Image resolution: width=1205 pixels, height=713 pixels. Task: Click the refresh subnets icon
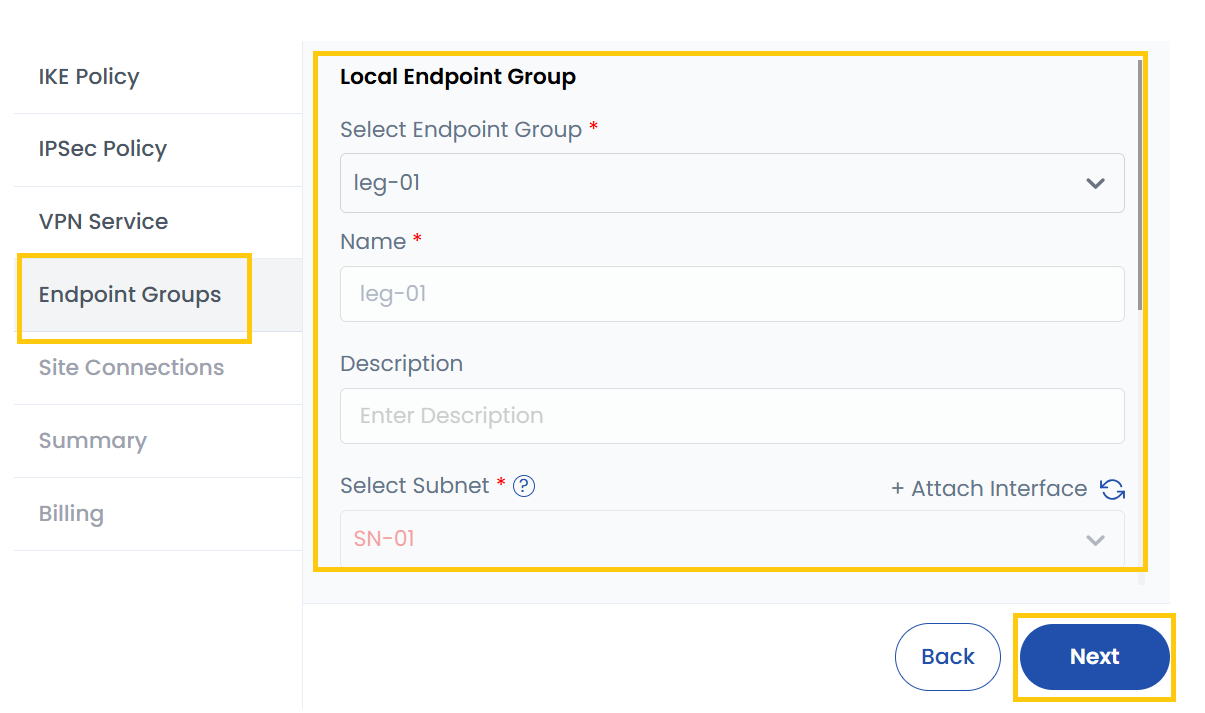point(1112,490)
